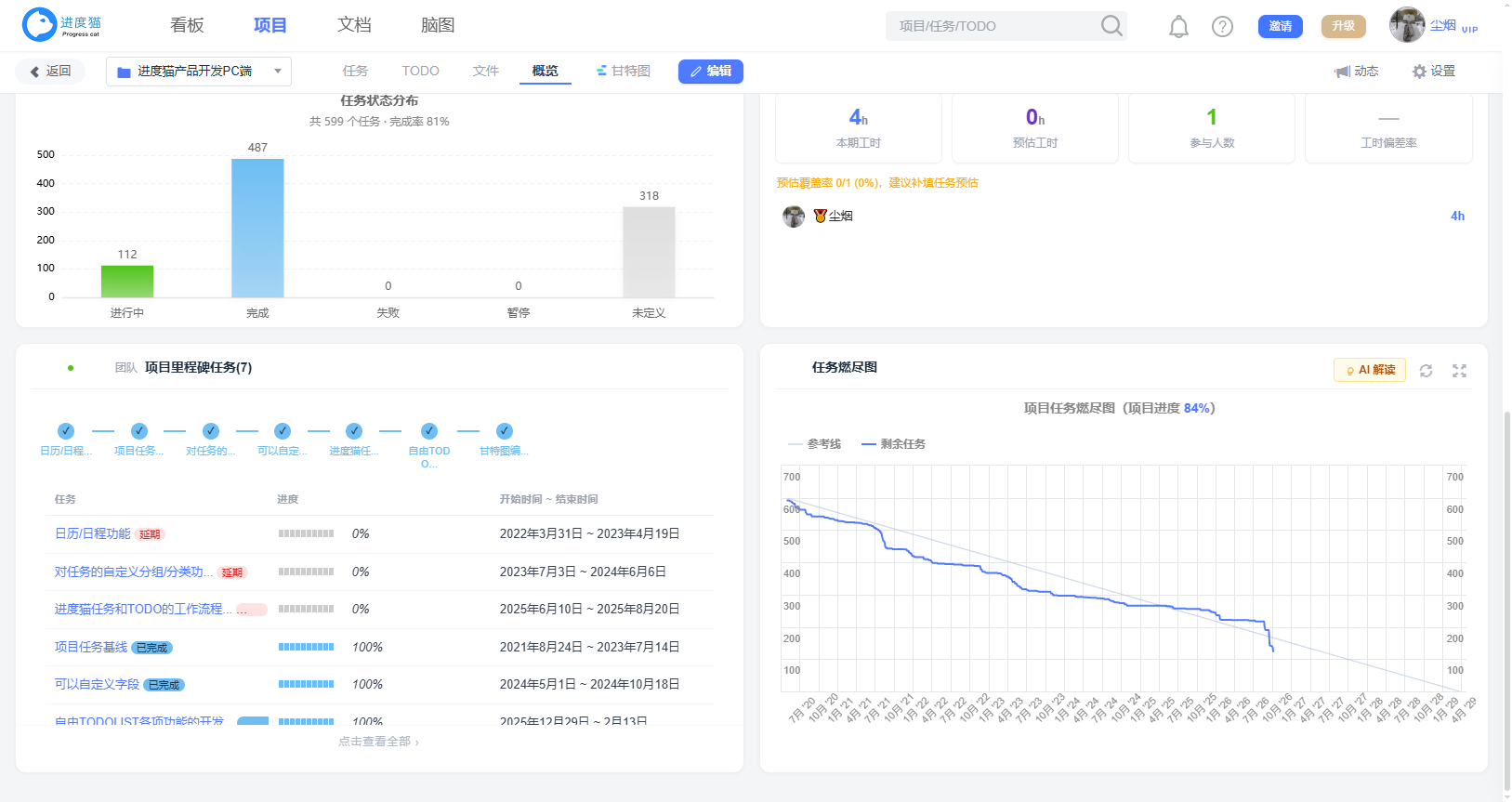The height and width of the screenshot is (802, 1512).
Task: Open the 甘特图 tab
Action: (x=623, y=72)
